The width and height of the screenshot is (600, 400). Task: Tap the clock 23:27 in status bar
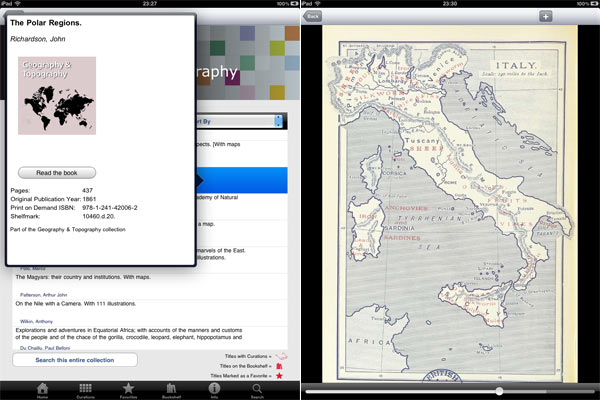click(x=150, y=3)
